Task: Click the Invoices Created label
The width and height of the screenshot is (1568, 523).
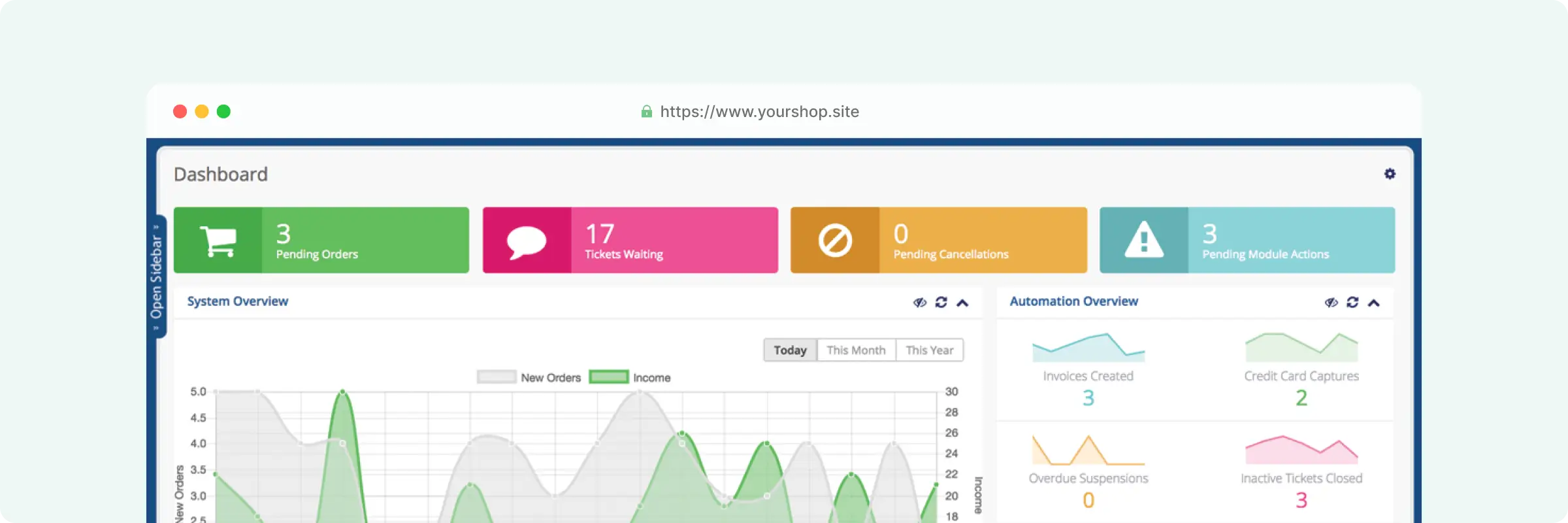Action: 1088,376
